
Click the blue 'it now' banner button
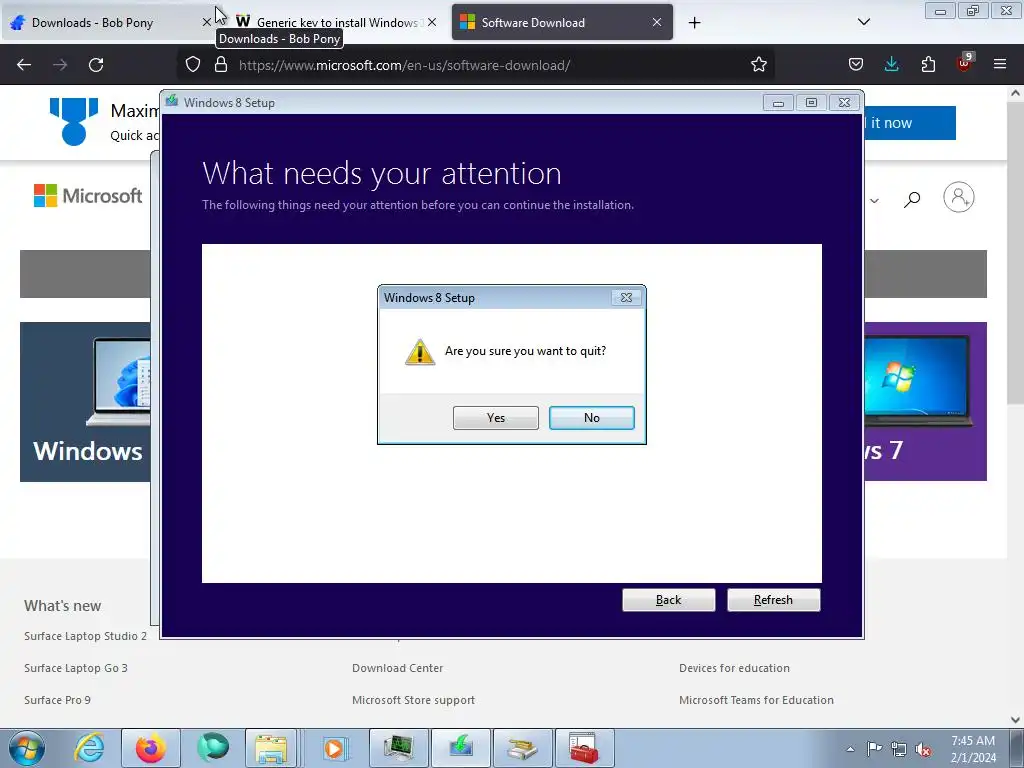tap(910, 123)
